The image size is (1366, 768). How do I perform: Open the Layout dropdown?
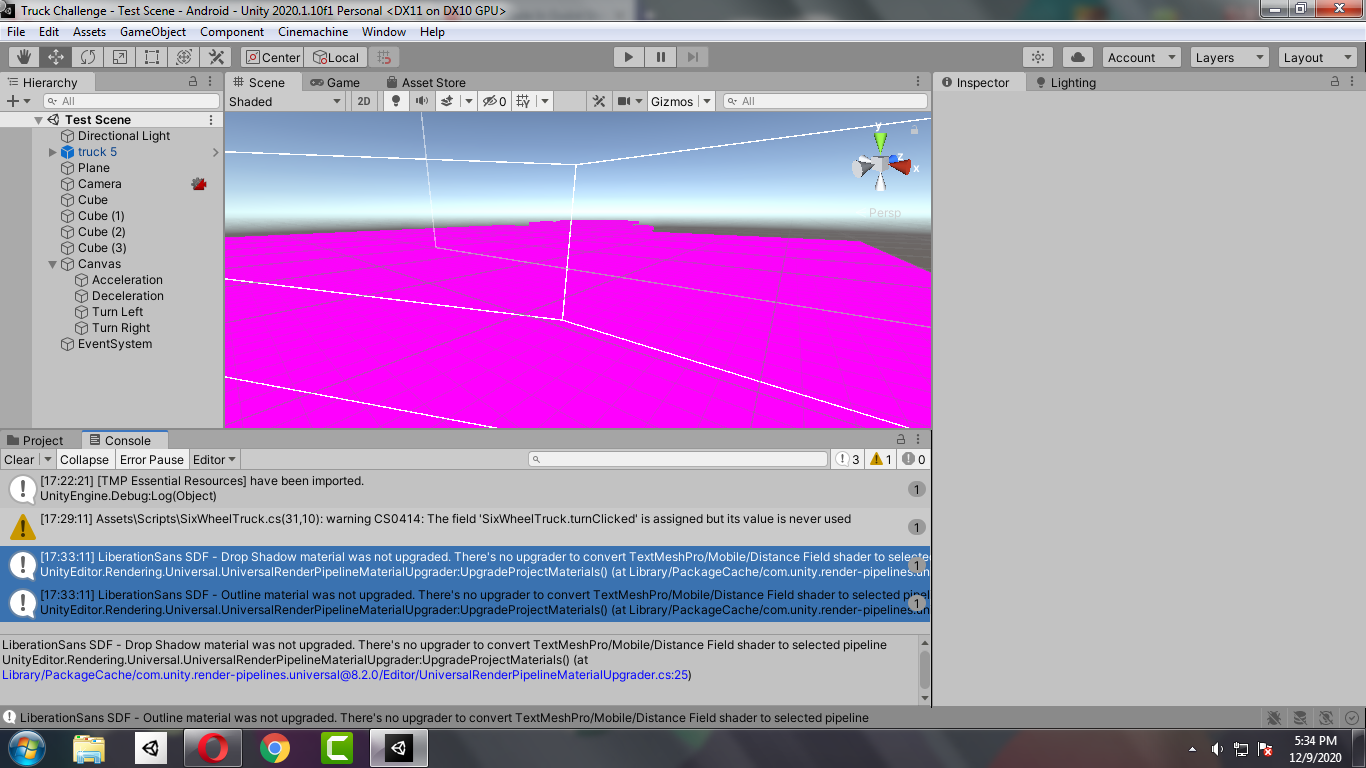pos(1316,57)
